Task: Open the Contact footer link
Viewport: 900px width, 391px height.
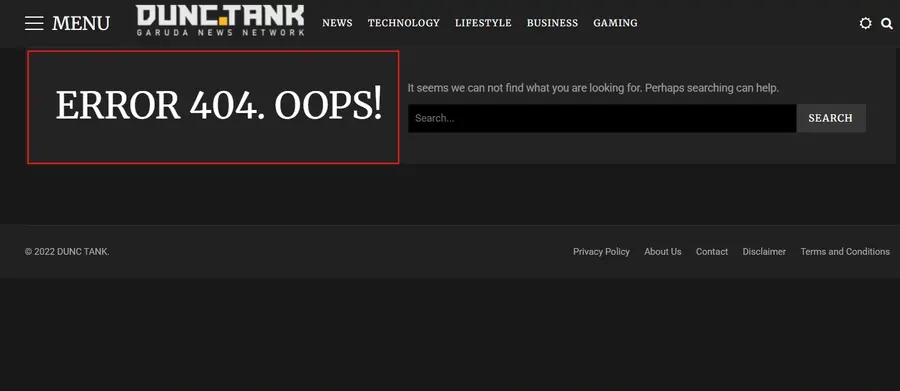Action: point(712,251)
